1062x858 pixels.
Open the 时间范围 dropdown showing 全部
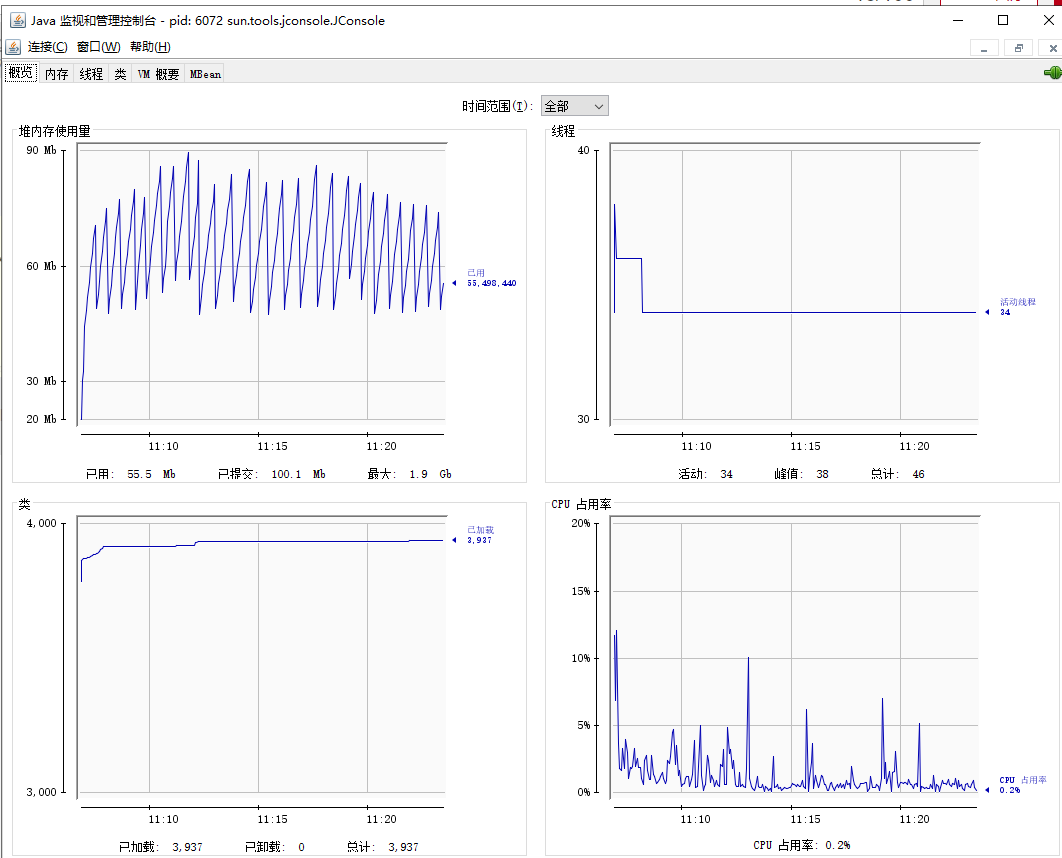pyautogui.click(x=574, y=106)
